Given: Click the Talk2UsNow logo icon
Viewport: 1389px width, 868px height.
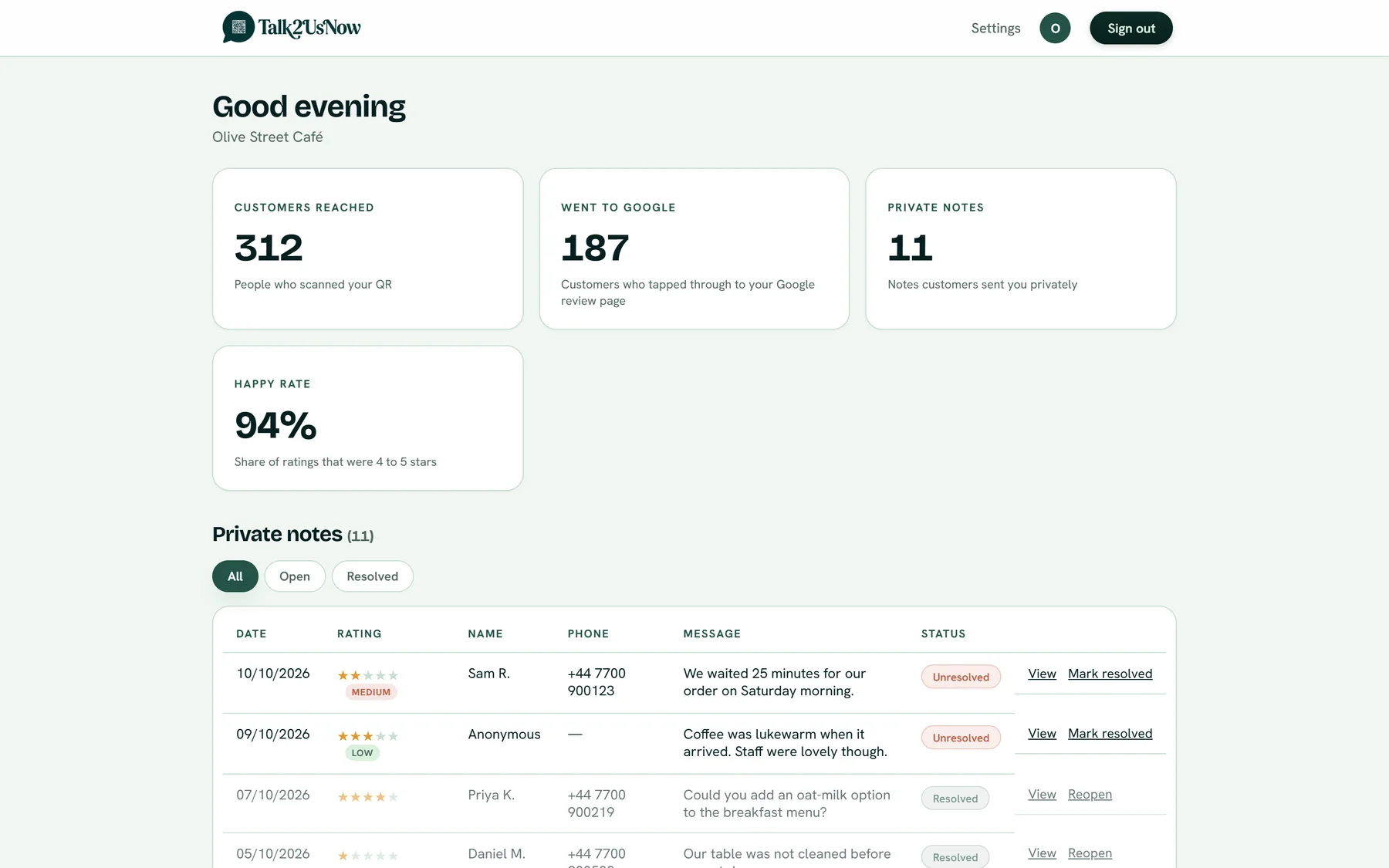Looking at the screenshot, I should coord(238,27).
